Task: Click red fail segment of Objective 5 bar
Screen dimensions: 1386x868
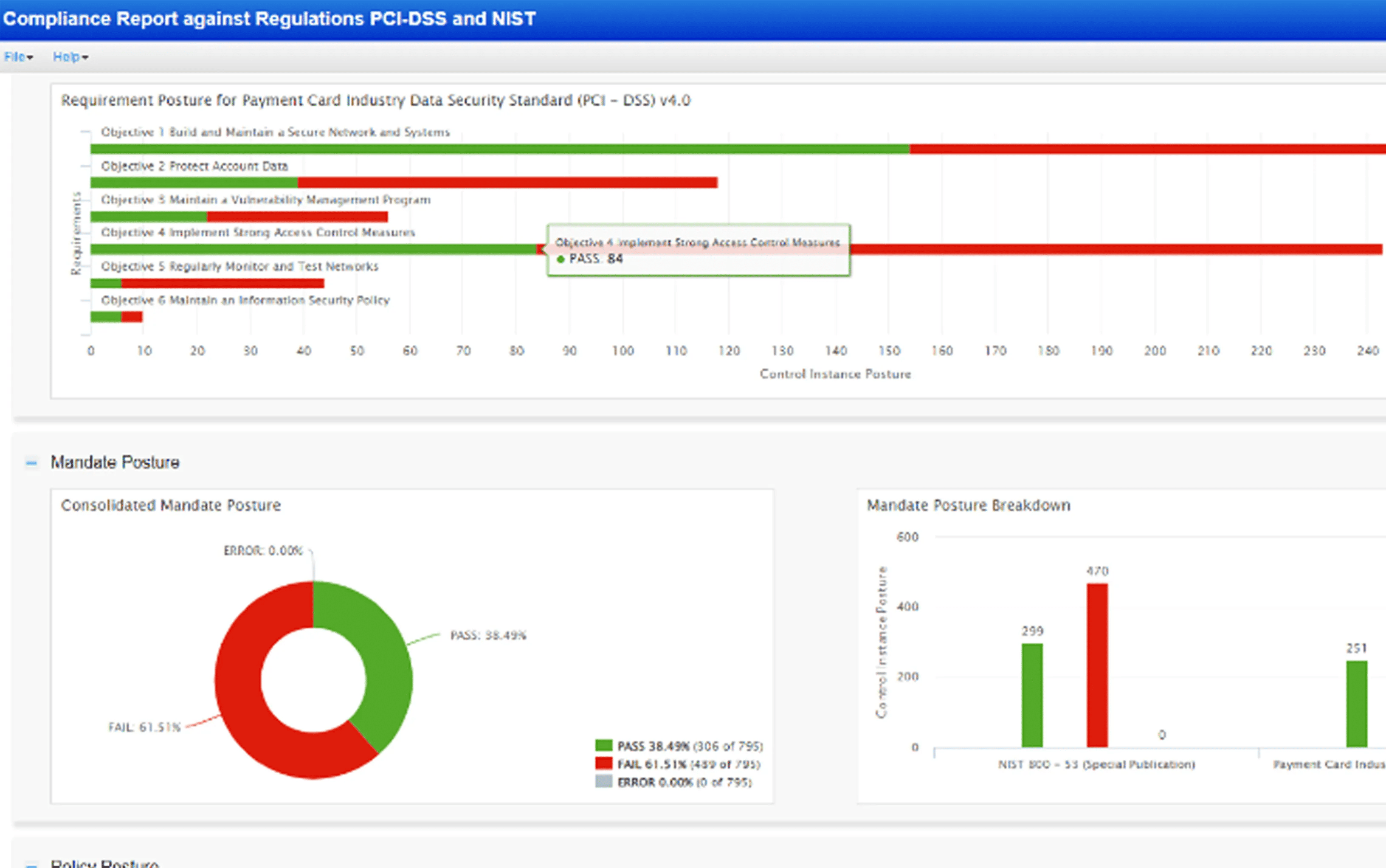Action: (223, 283)
